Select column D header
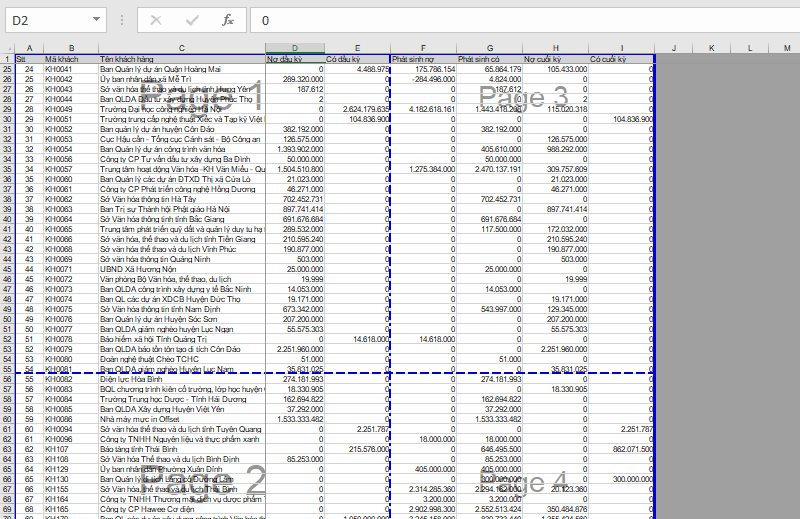This screenshot has width=800, height=519. click(x=295, y=48)
